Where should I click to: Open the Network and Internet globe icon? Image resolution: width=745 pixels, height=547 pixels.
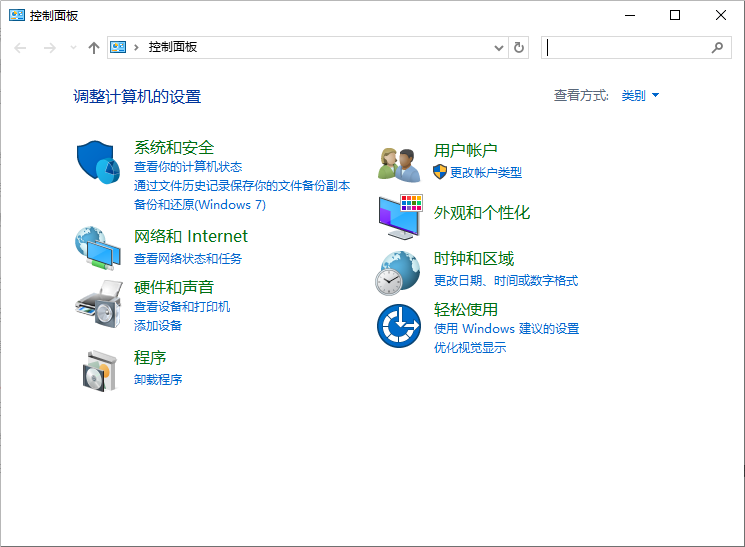[98, 248]
